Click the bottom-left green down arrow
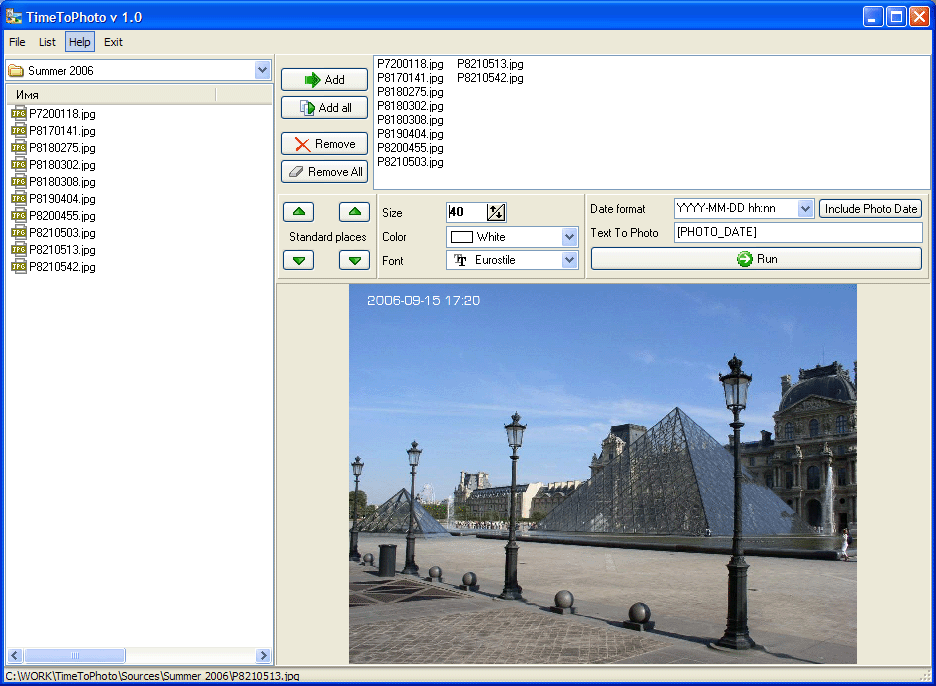 pos(299,260)
